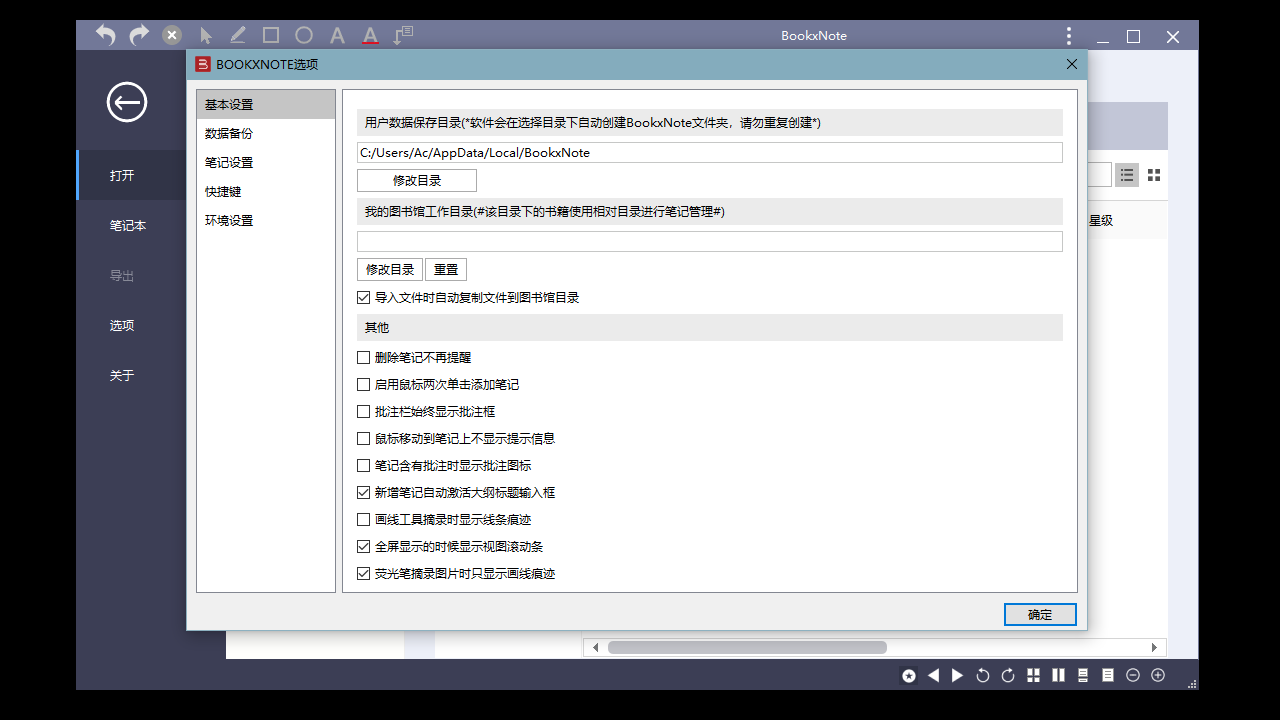1280x720 pixels.
Task: Click the 重置 reset button
Action: [x=446, y=269]
